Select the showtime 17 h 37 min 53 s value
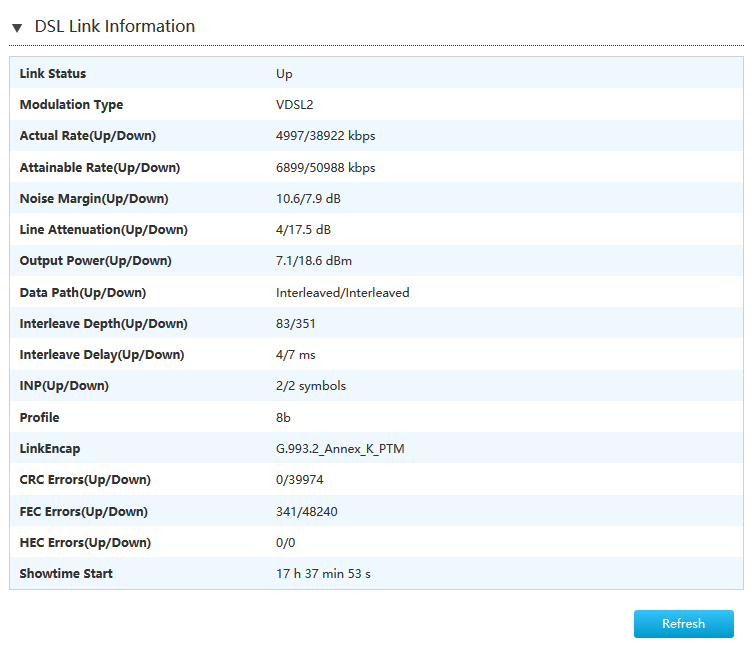Image resolution: width=753 pixels, height=650 pixels. 324,574
